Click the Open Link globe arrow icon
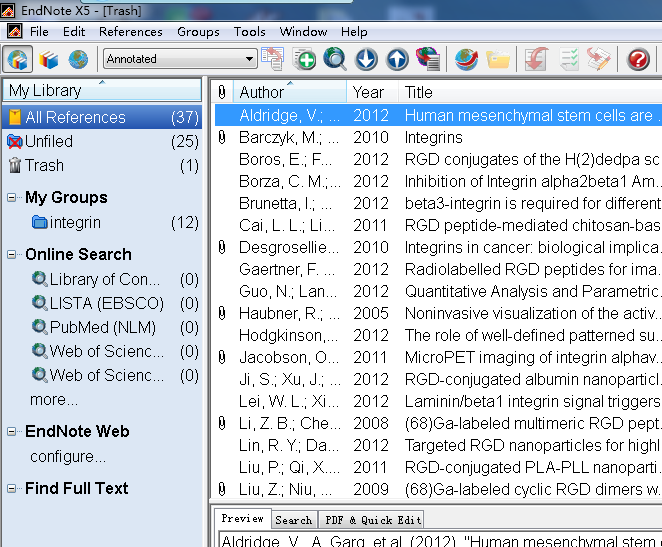 click(467, 59)
